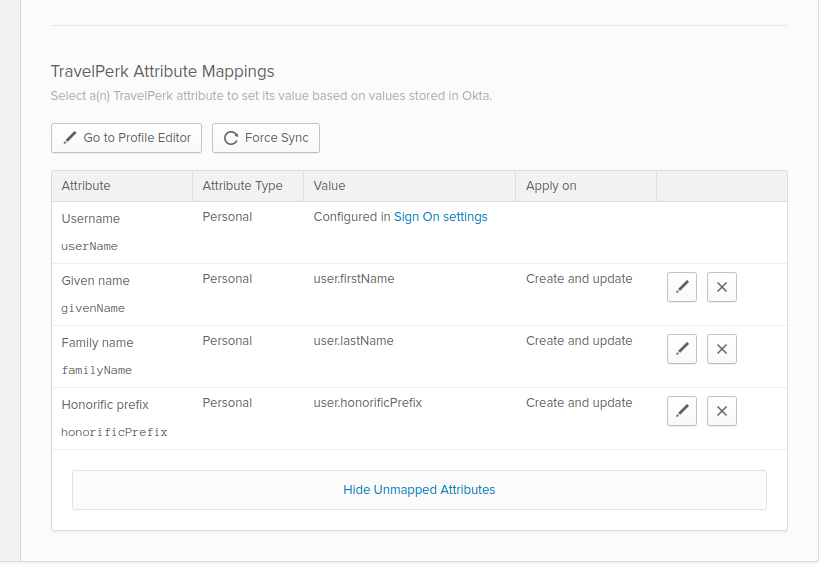Select the Honorific prefix attribute label
The image size is (834, 567).
tap(105, 405)
